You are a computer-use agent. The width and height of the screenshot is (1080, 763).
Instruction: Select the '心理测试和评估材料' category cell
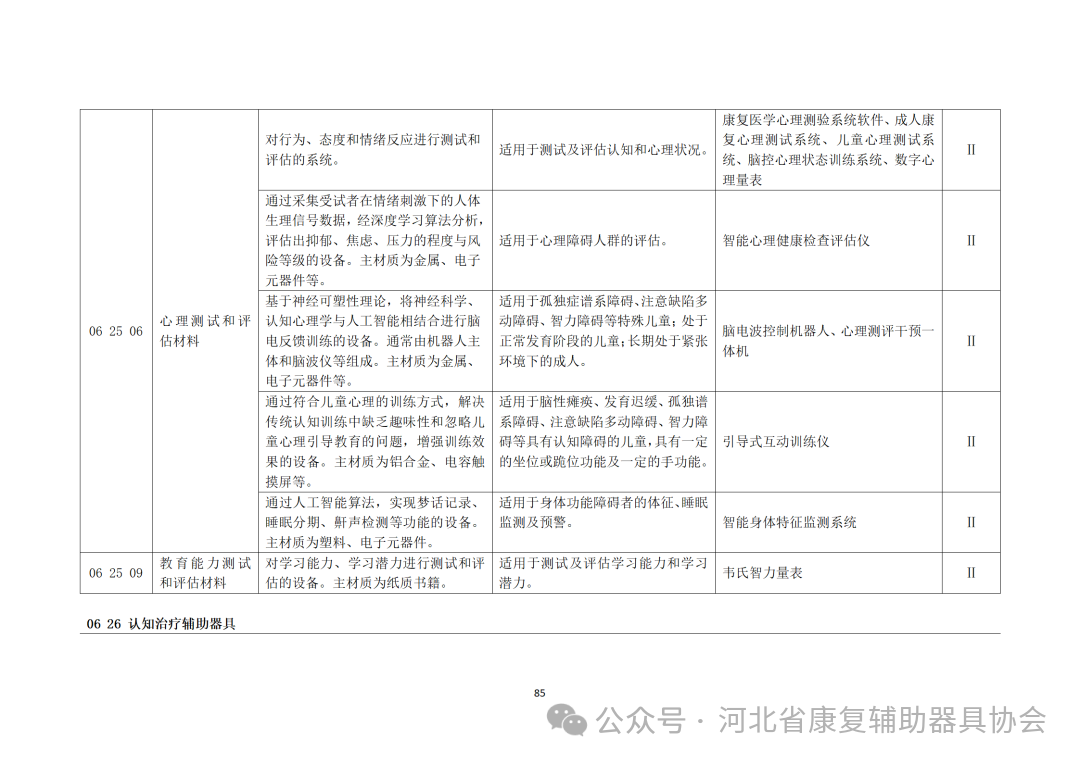[x=205, y=331]
